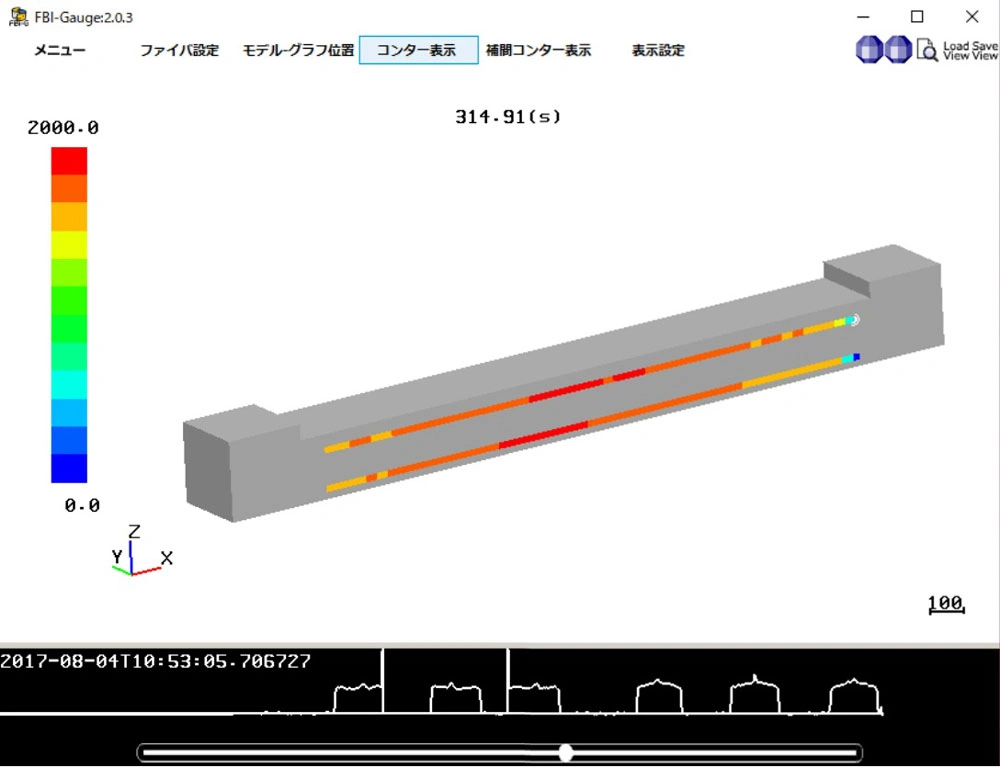Click the time slider handle
The image size is (1000, 768).
566,752
